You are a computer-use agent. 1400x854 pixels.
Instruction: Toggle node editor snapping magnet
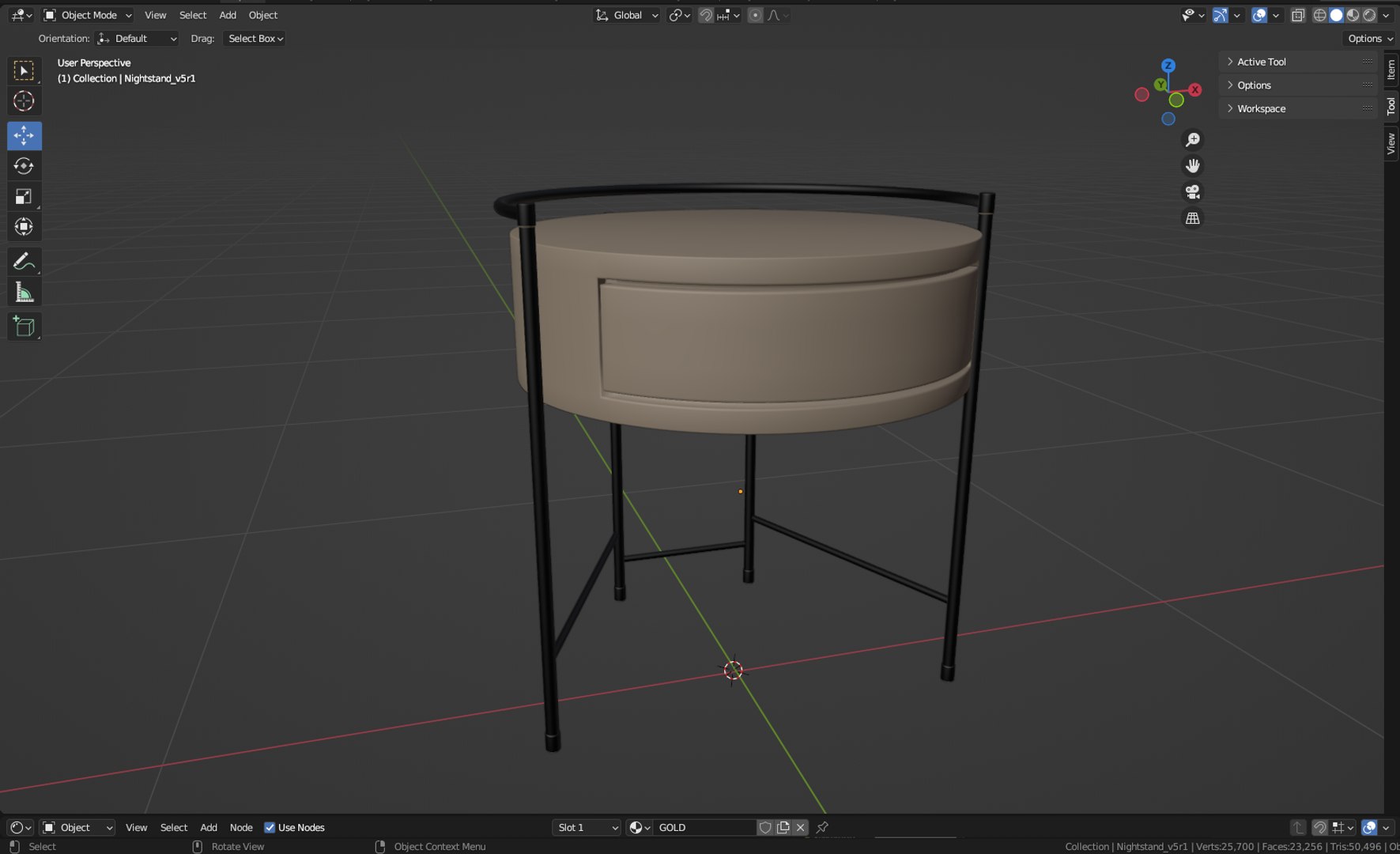point(1319,827)
